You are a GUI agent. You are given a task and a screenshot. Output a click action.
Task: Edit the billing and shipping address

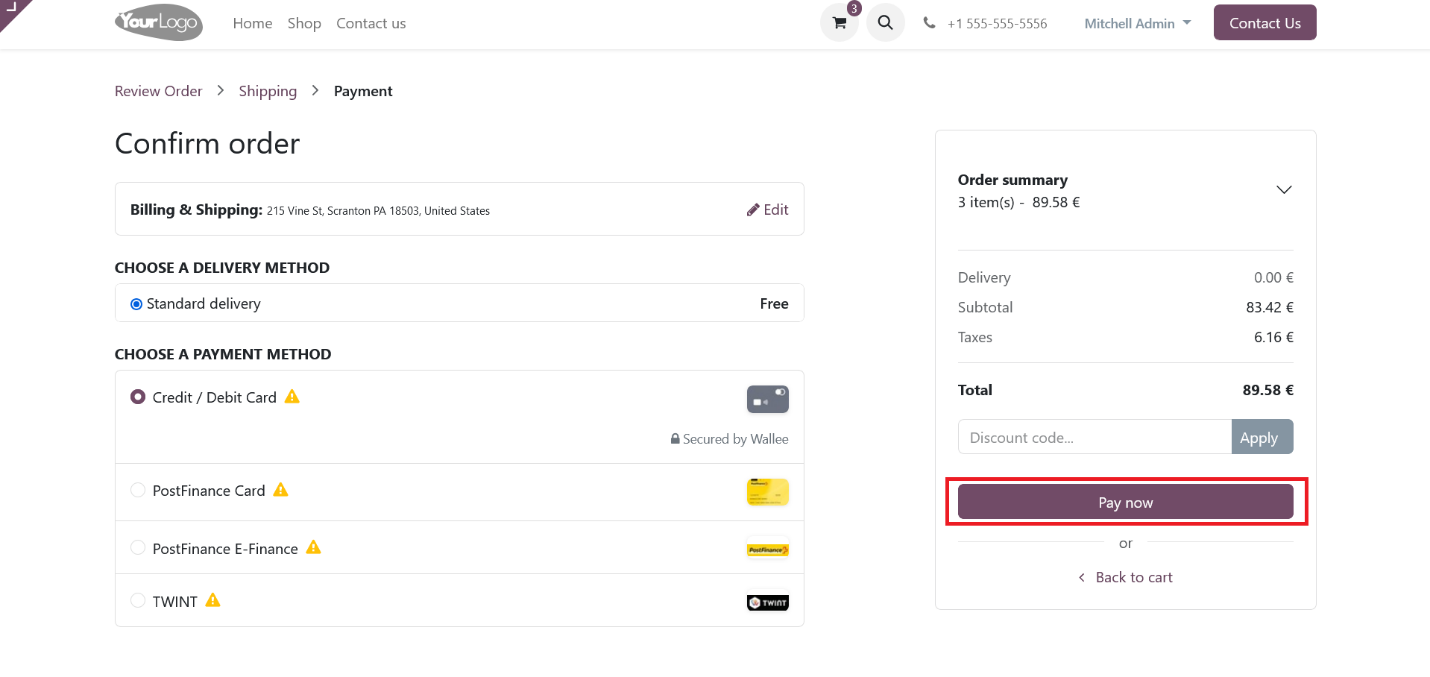point(767,210)
